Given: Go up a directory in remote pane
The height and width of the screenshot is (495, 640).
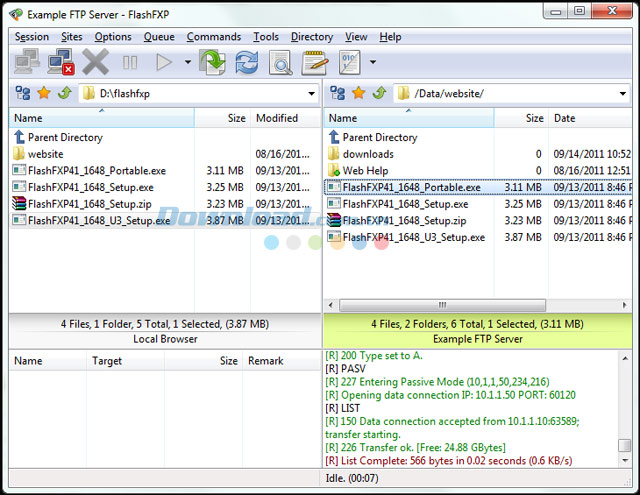Looking at the screenshot, I should tap(378, 94).
